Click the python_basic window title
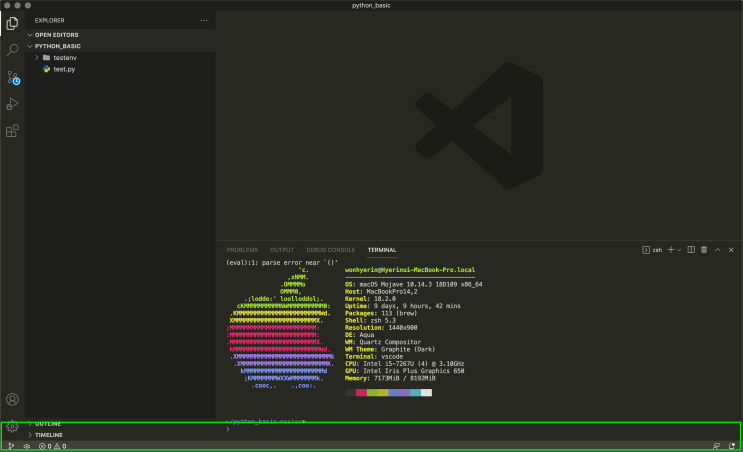 tap(371, 5)
